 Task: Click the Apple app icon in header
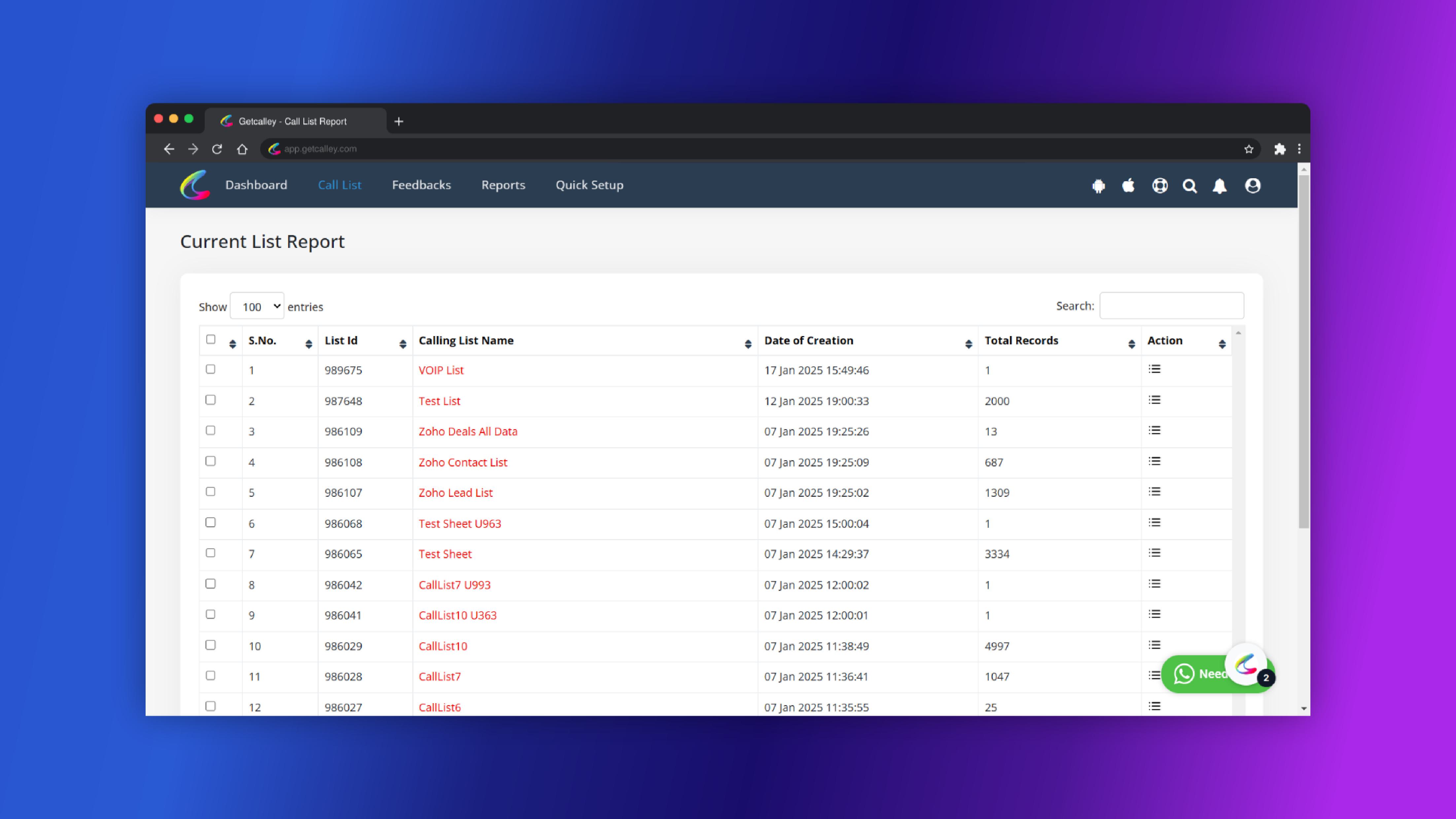[1128, 185]
